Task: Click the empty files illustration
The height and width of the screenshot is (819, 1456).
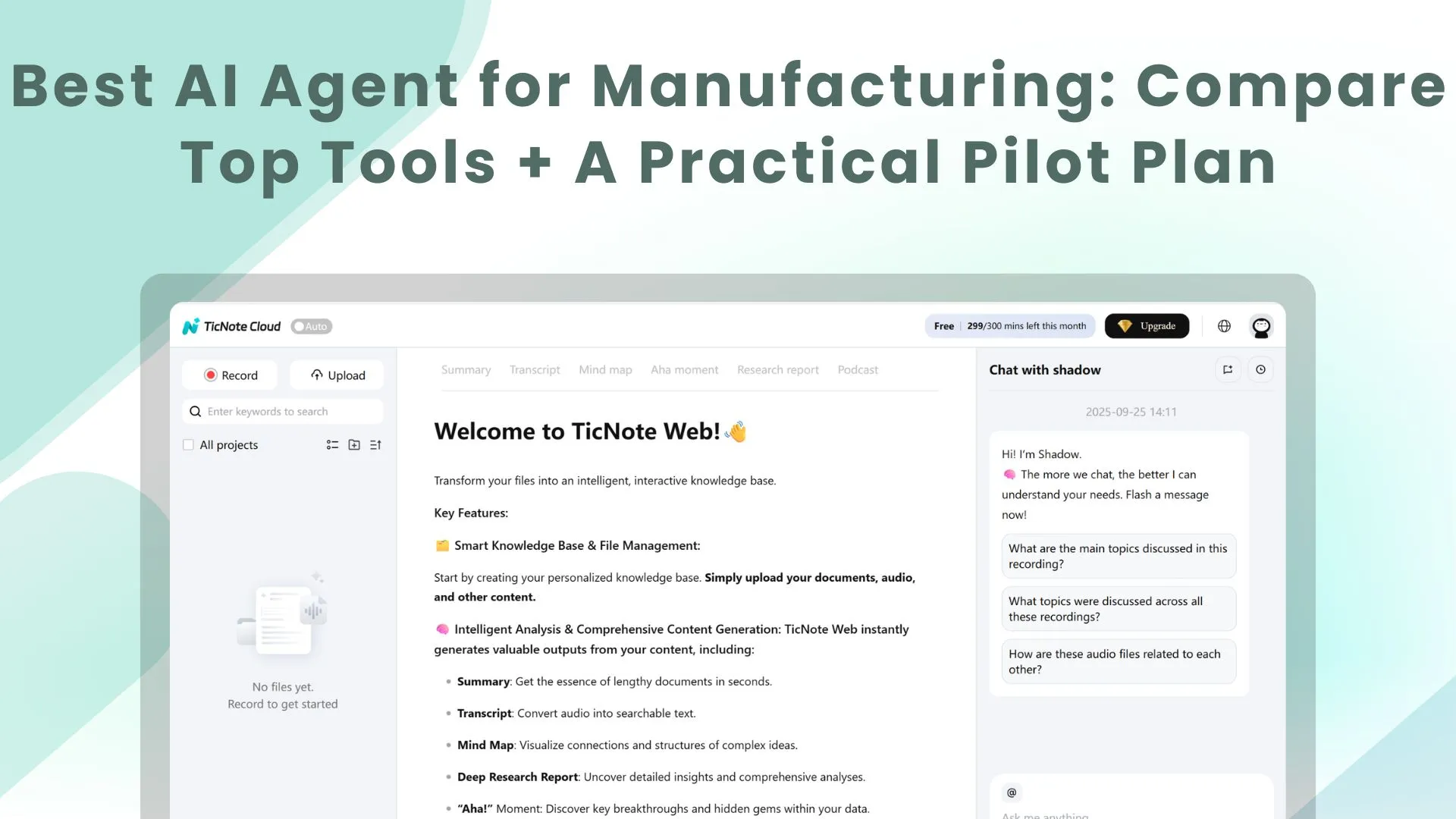Action: (x=283, y=616)
